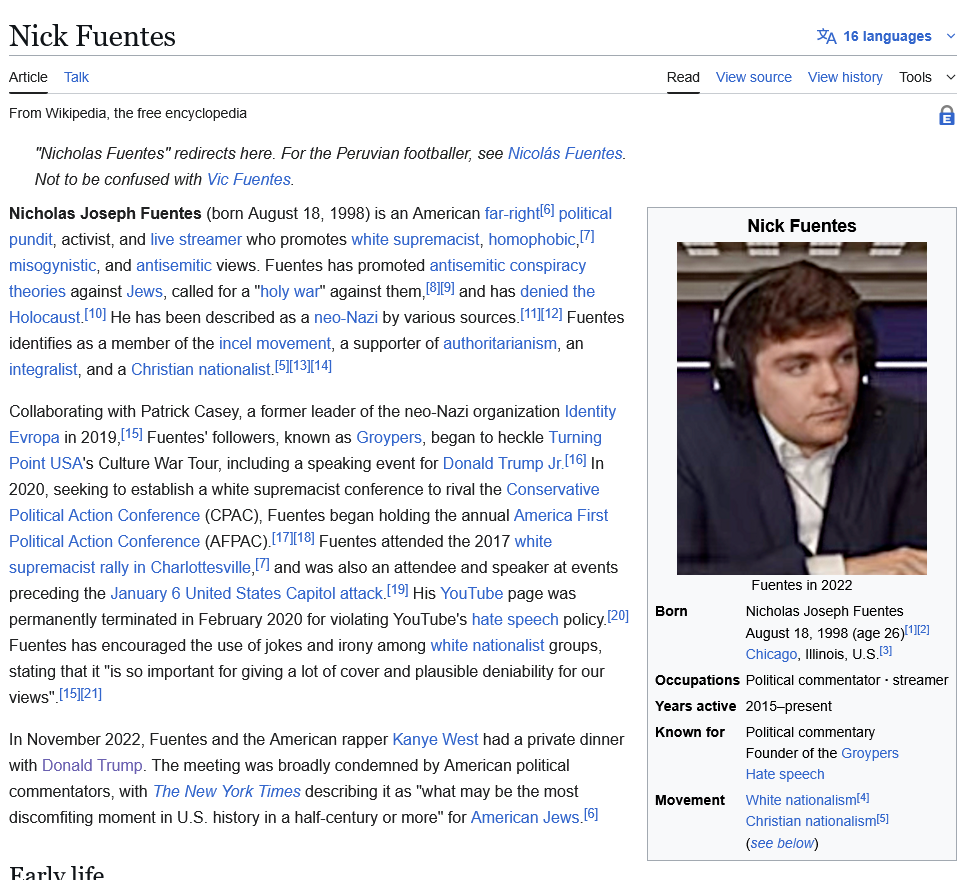
Task: Follow the Vic Fuentes link
Action: tap(249, 179)
